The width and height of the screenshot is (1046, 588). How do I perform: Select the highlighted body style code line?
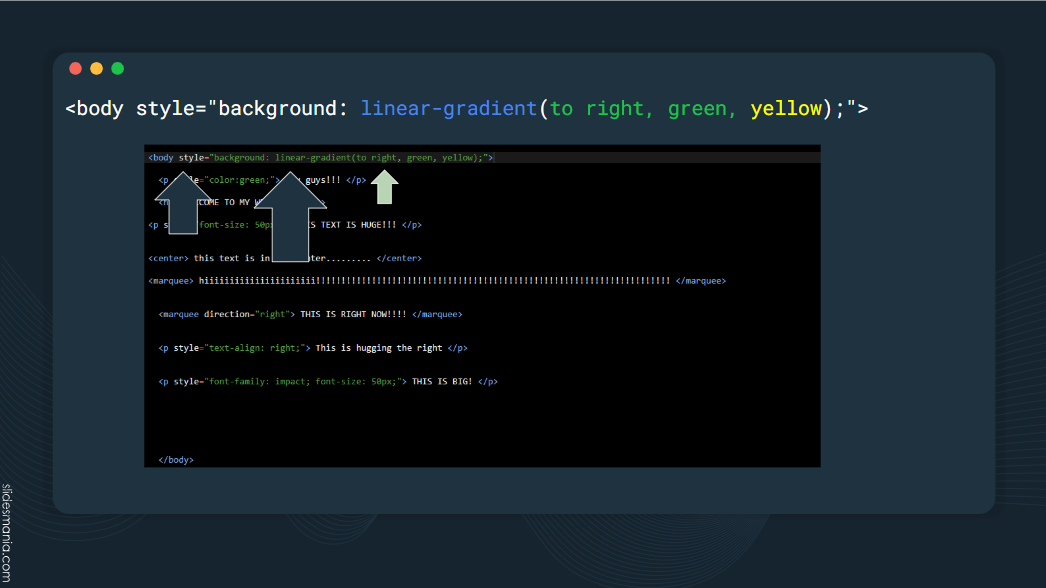(320, 157)
